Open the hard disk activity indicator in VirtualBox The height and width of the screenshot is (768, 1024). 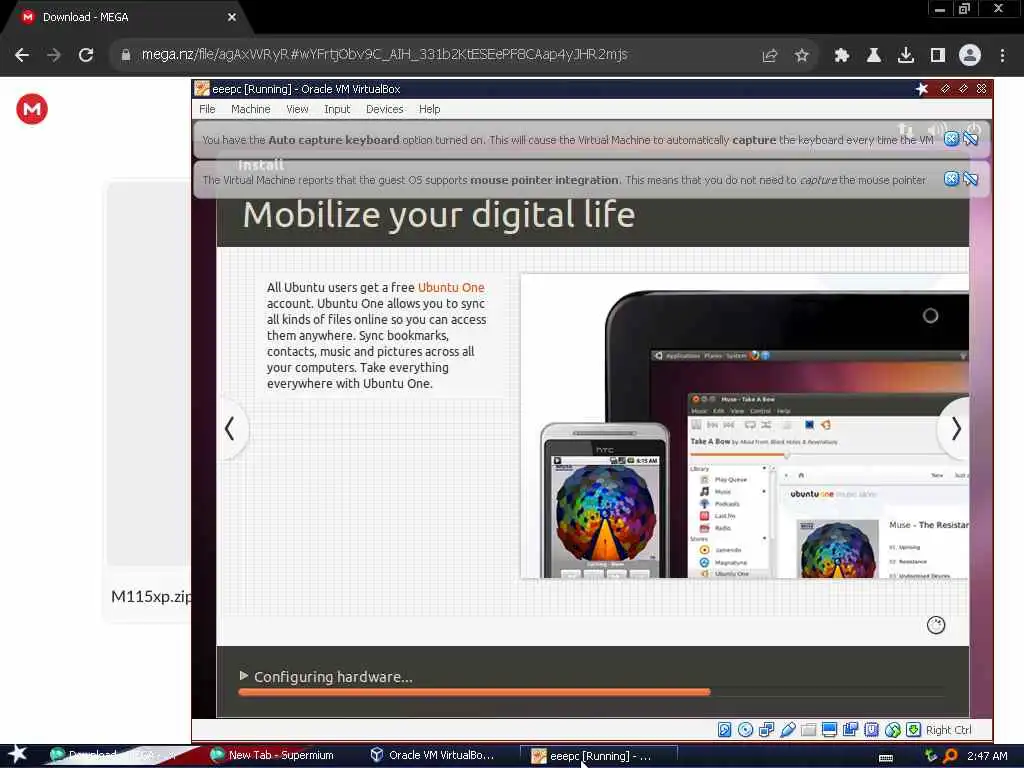724,729
